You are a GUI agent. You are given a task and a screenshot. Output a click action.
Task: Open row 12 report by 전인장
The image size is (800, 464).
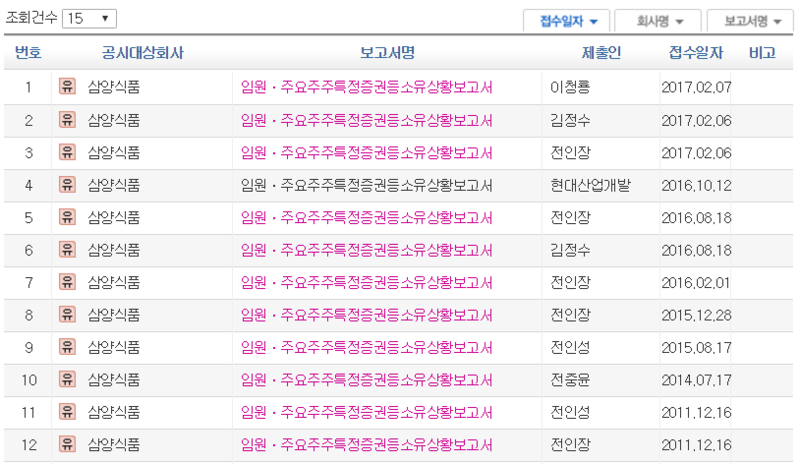[366, 445]
